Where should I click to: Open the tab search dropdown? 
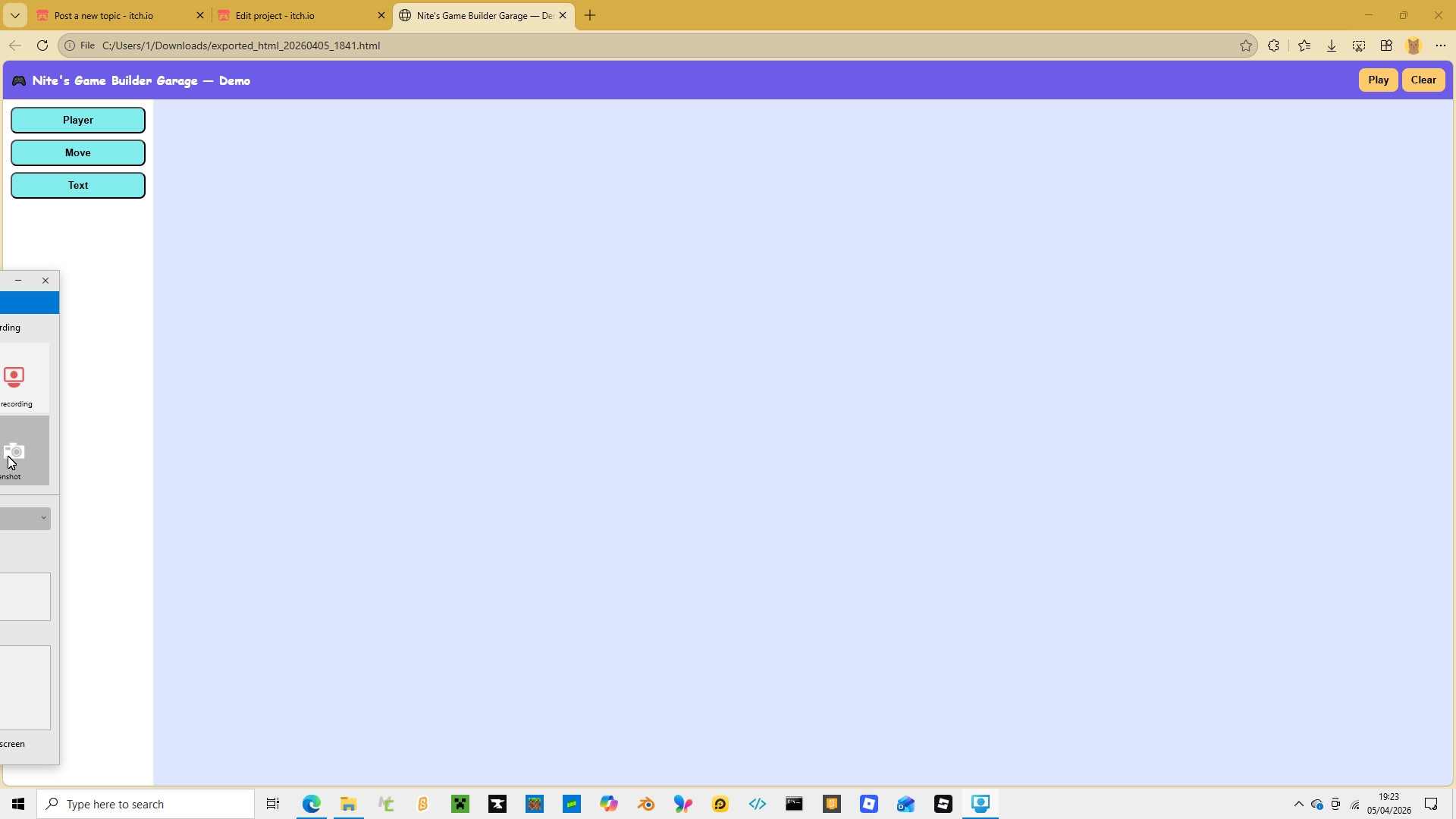pos(14,15)
